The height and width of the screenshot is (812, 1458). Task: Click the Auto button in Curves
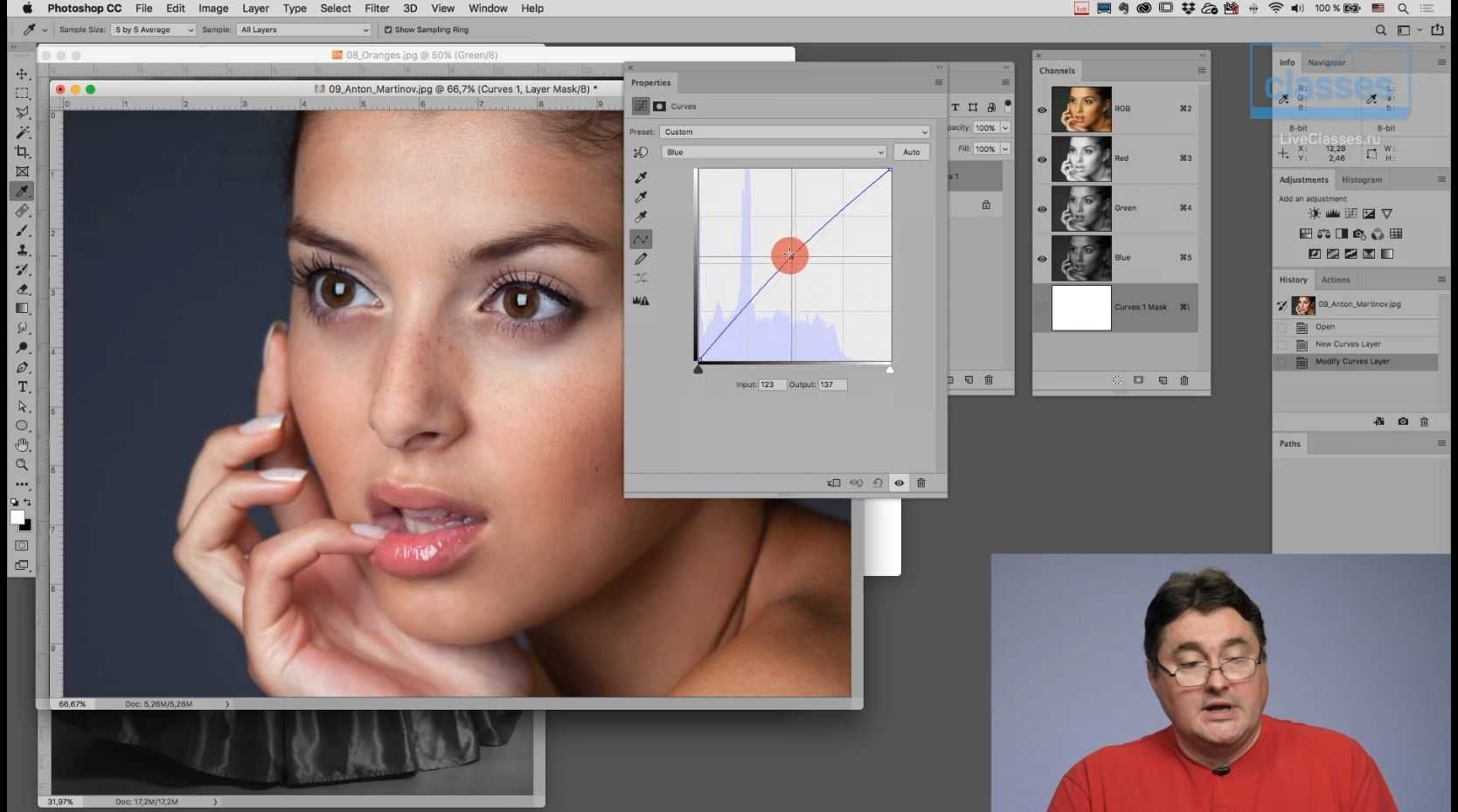click(x=912, y=152)
